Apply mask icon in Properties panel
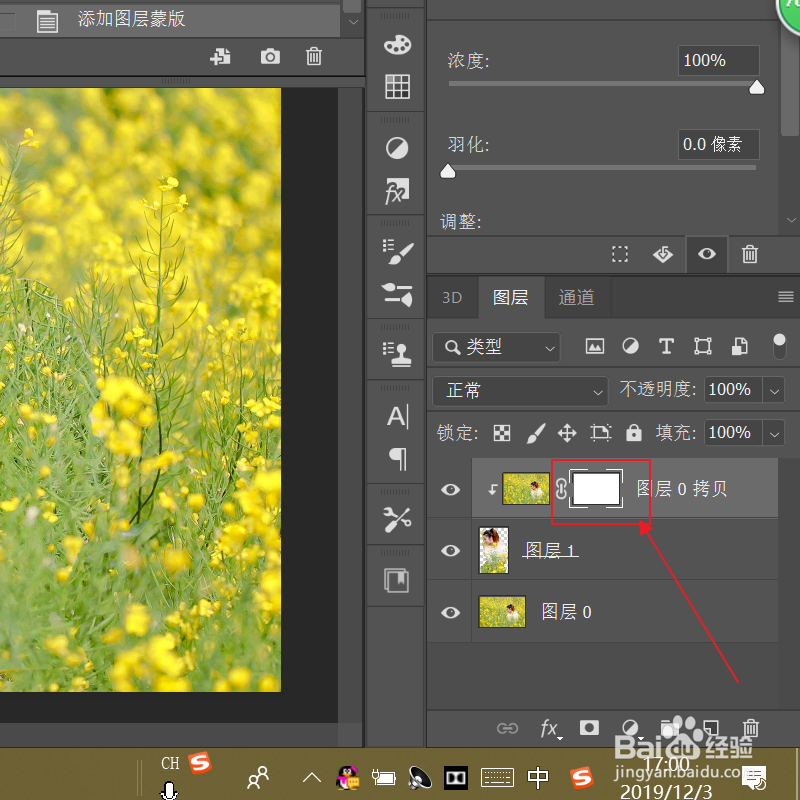Screen dimensions: 800x800 (663, 254)
